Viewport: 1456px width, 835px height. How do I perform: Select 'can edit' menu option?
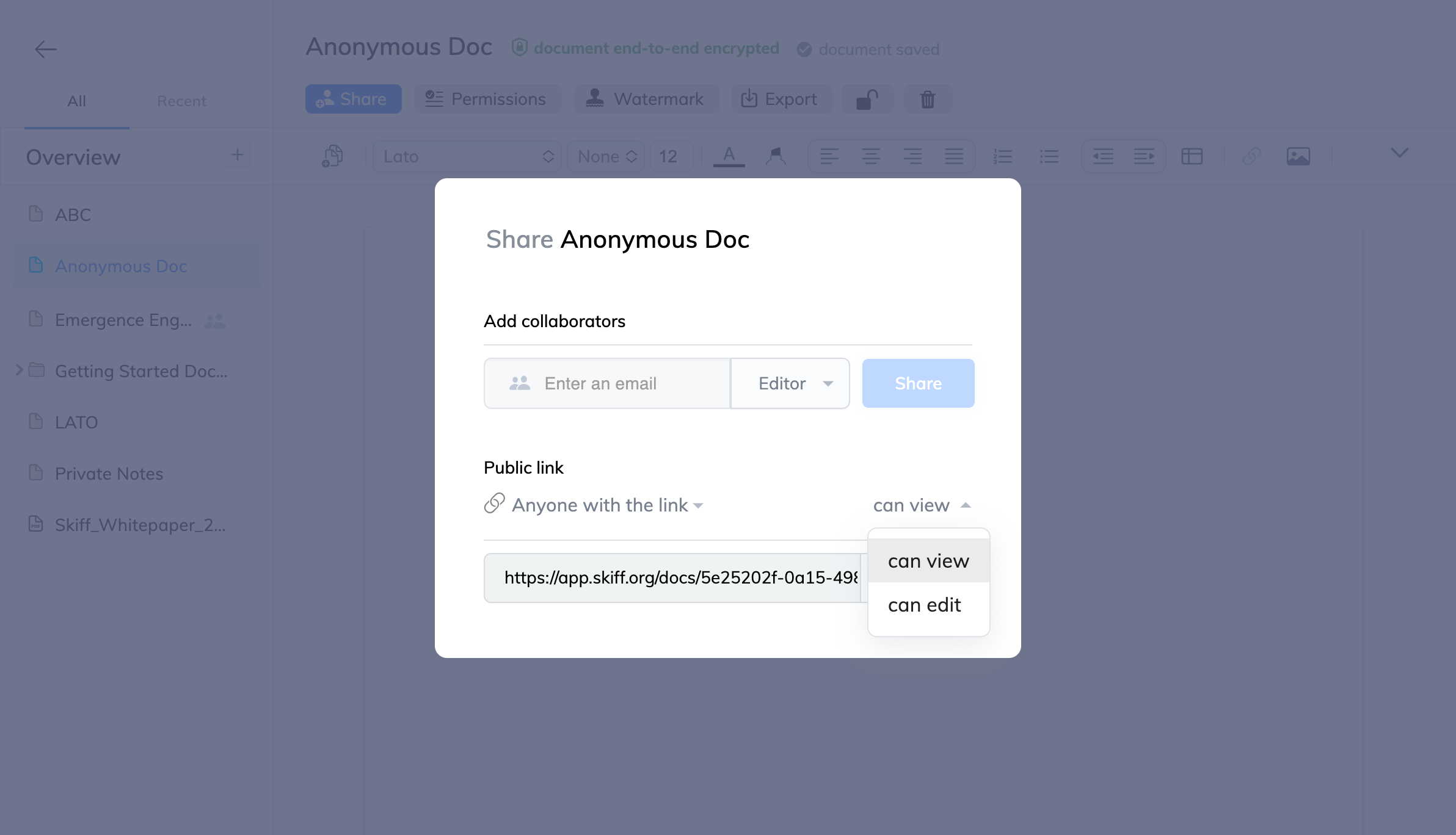(x=925, y=605)
